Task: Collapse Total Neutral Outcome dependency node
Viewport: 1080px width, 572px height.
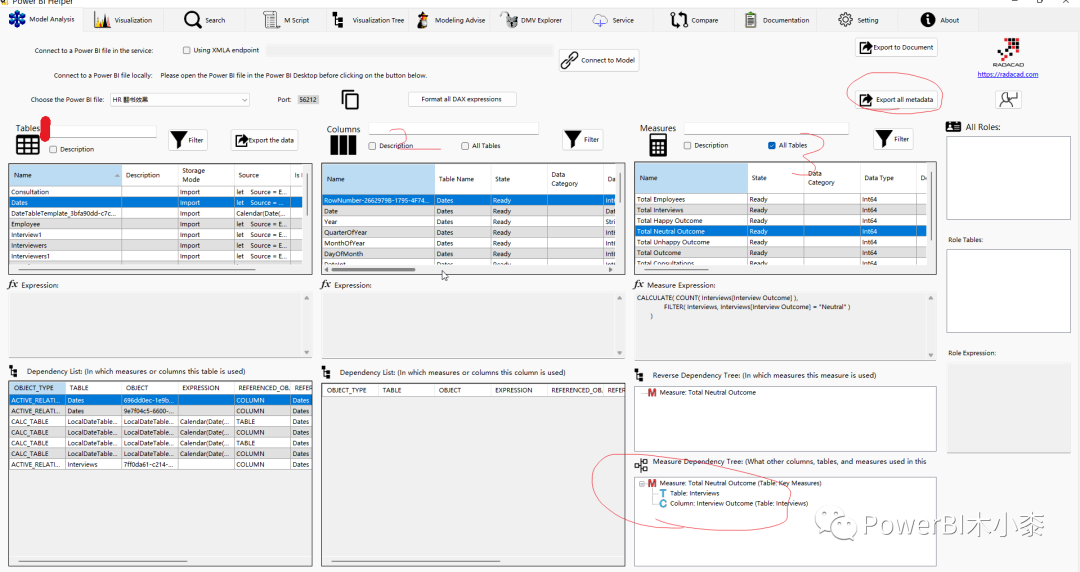Action: pyautogui.click(x=642, y=484)
